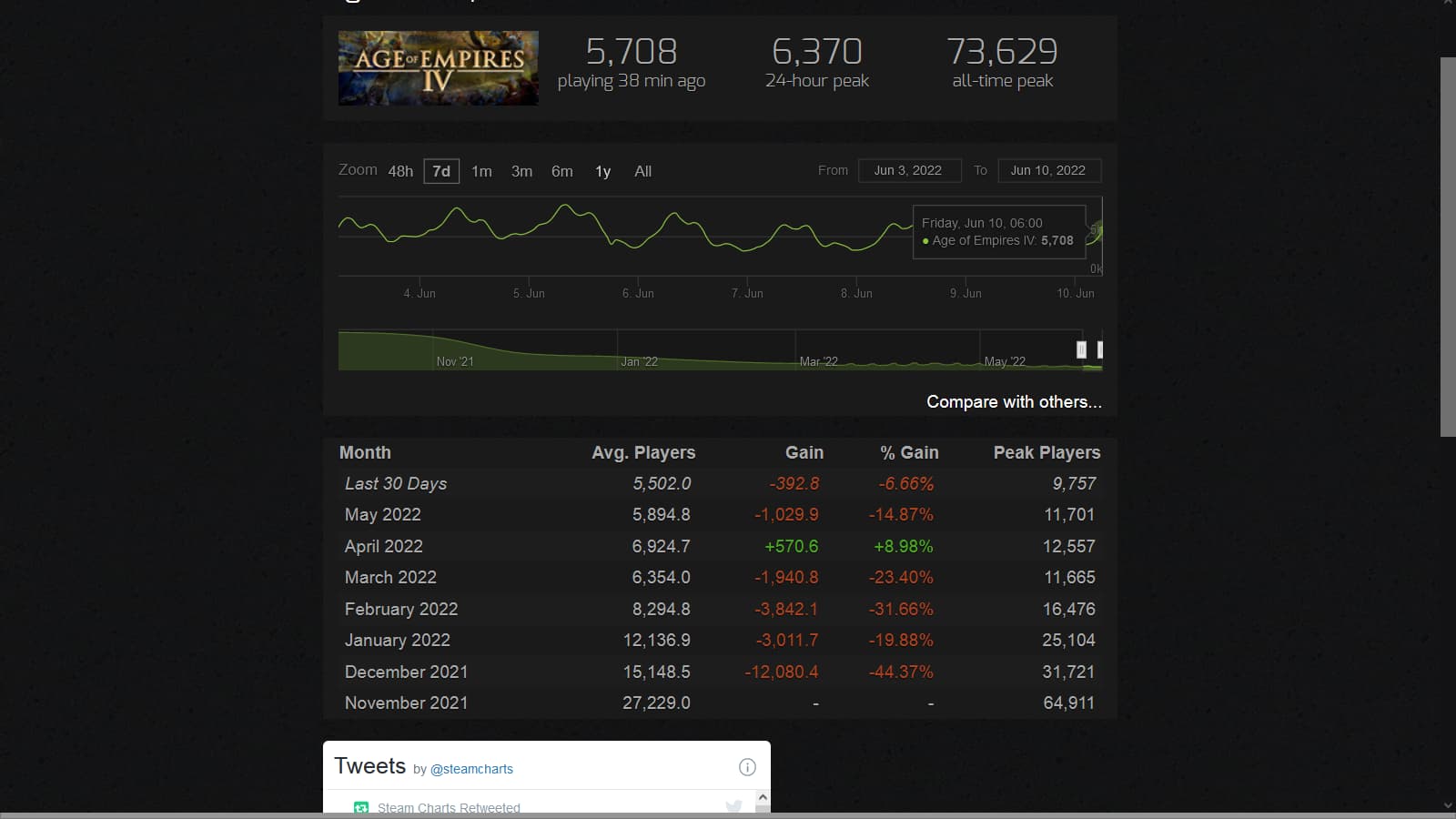Grab the right navigator range handle

click(x=1099, y=349)
